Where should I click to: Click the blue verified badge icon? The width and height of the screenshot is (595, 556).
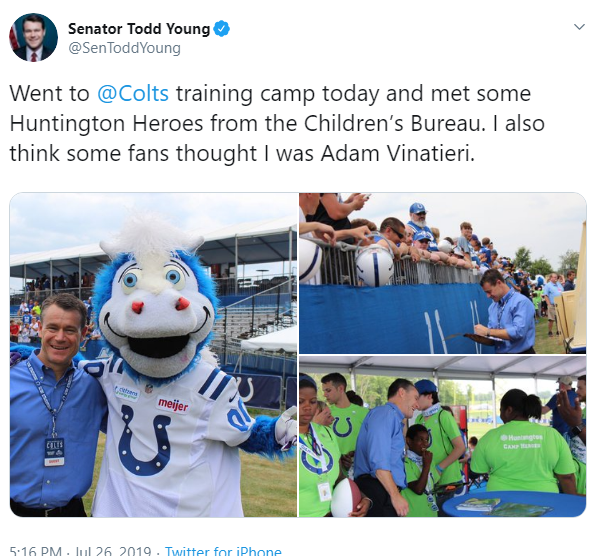[x=222, y=29]
